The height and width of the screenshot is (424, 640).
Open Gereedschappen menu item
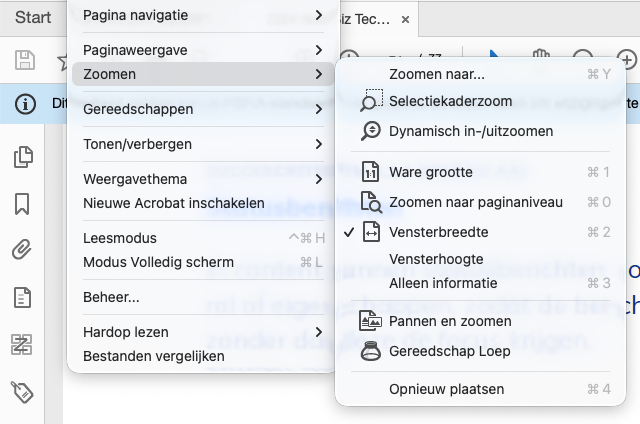point(203,109)
